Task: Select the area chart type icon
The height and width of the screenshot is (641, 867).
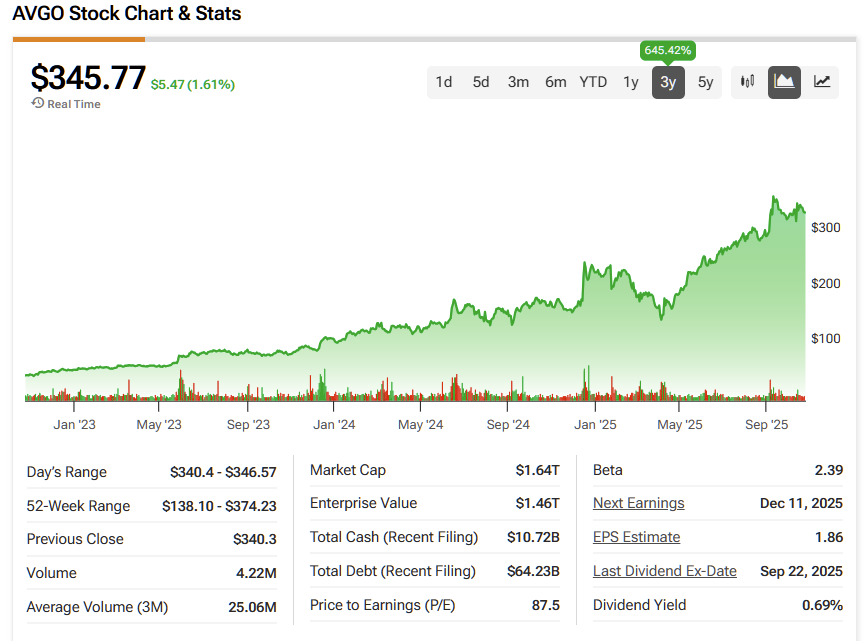Action: pos(784,82)
